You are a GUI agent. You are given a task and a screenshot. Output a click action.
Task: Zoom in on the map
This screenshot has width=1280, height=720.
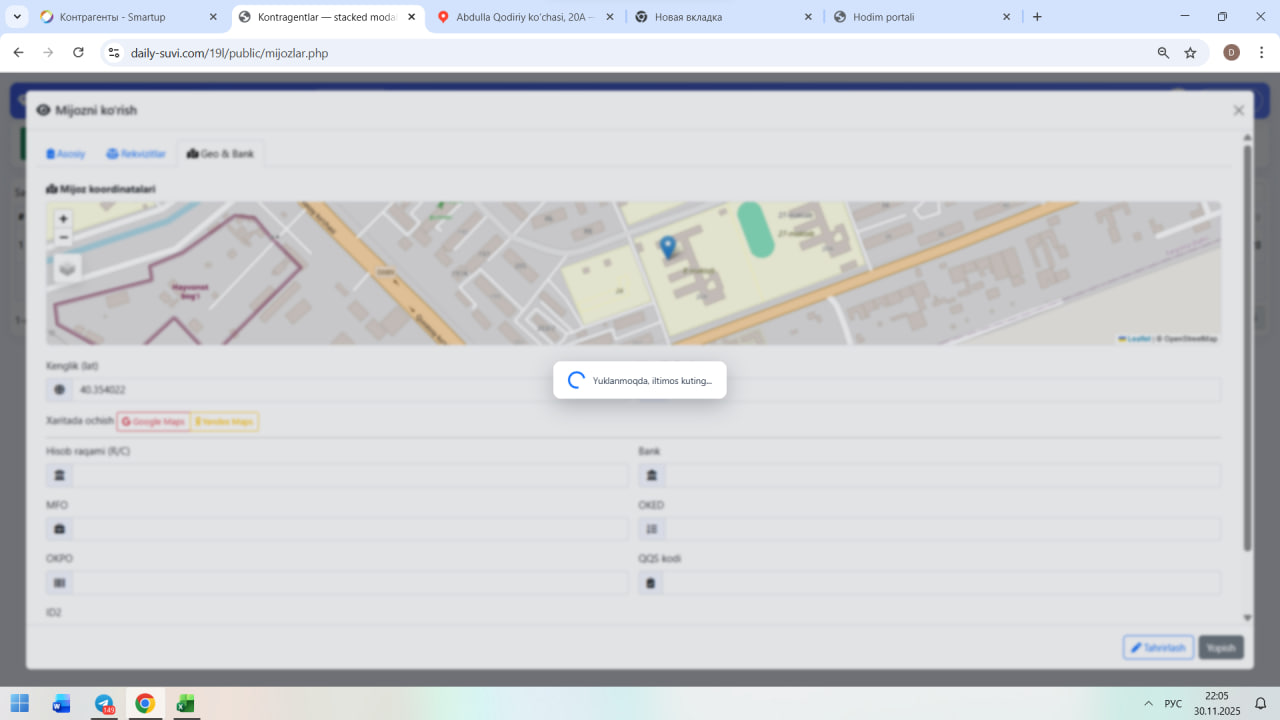pos(64,219)
